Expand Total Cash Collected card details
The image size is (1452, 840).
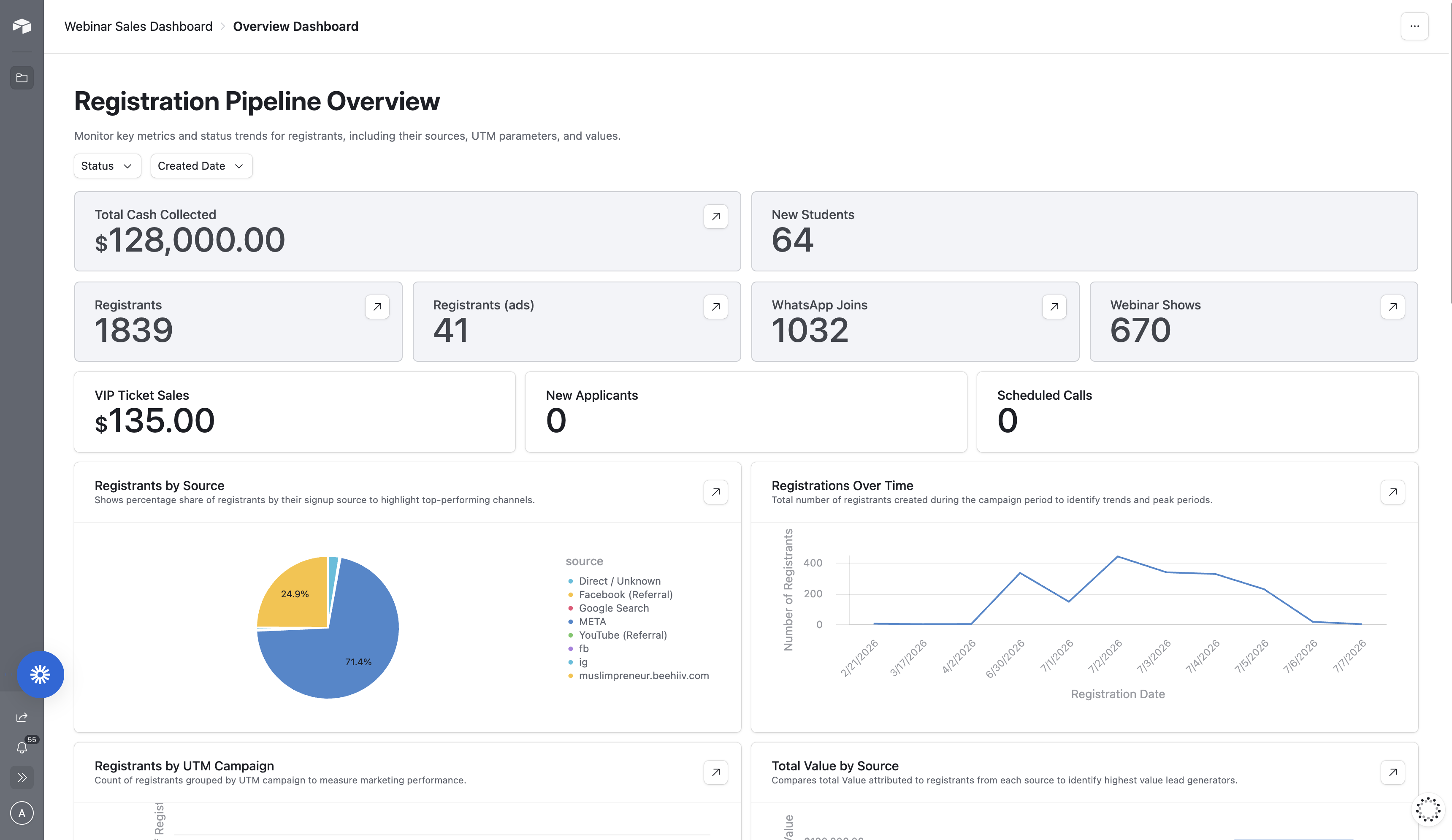(x=715, y=217)
